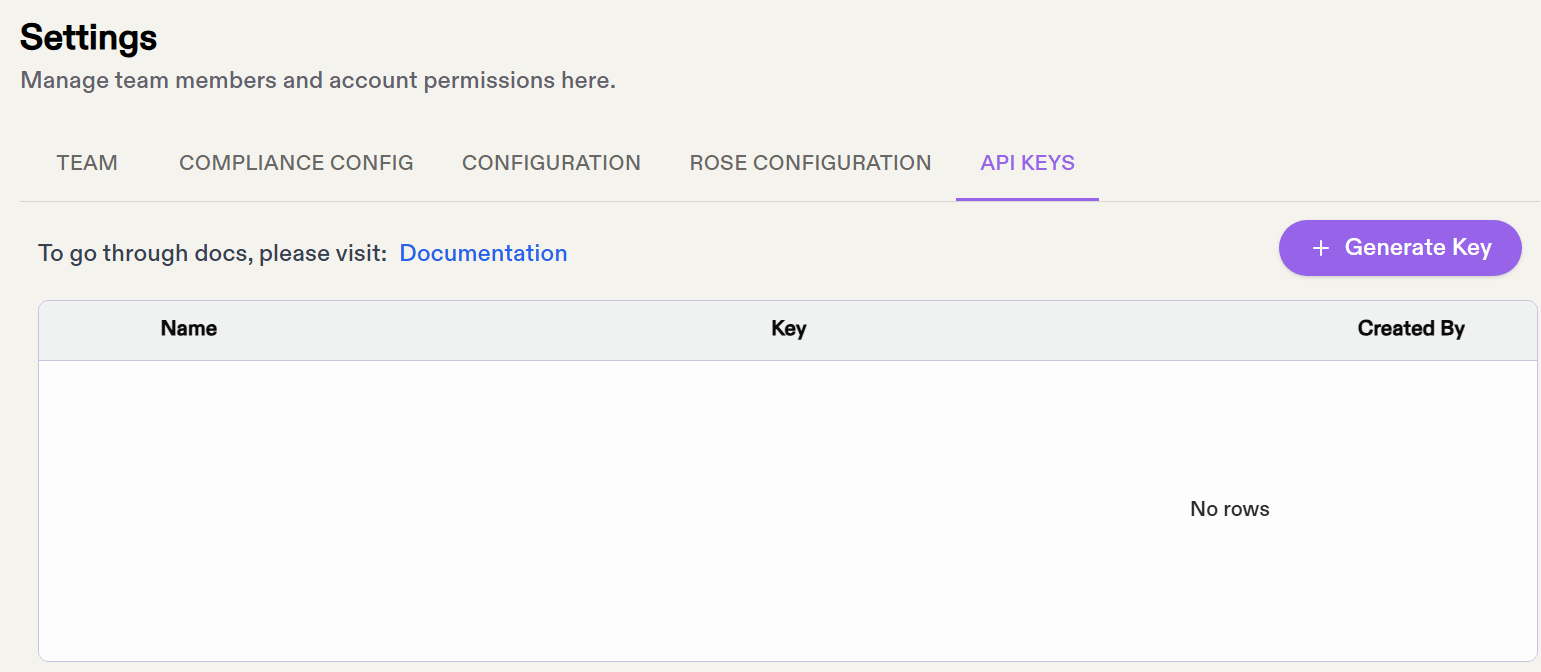The image size is (1541, 672).
Task: Go to the ROSE CONFIGURATION tab
Action: [x=810, y=163]
